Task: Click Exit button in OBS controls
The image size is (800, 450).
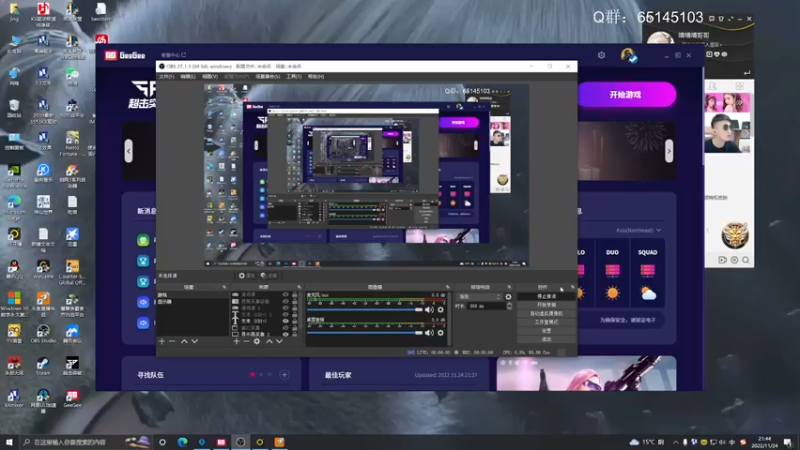Action: [546, 339]
